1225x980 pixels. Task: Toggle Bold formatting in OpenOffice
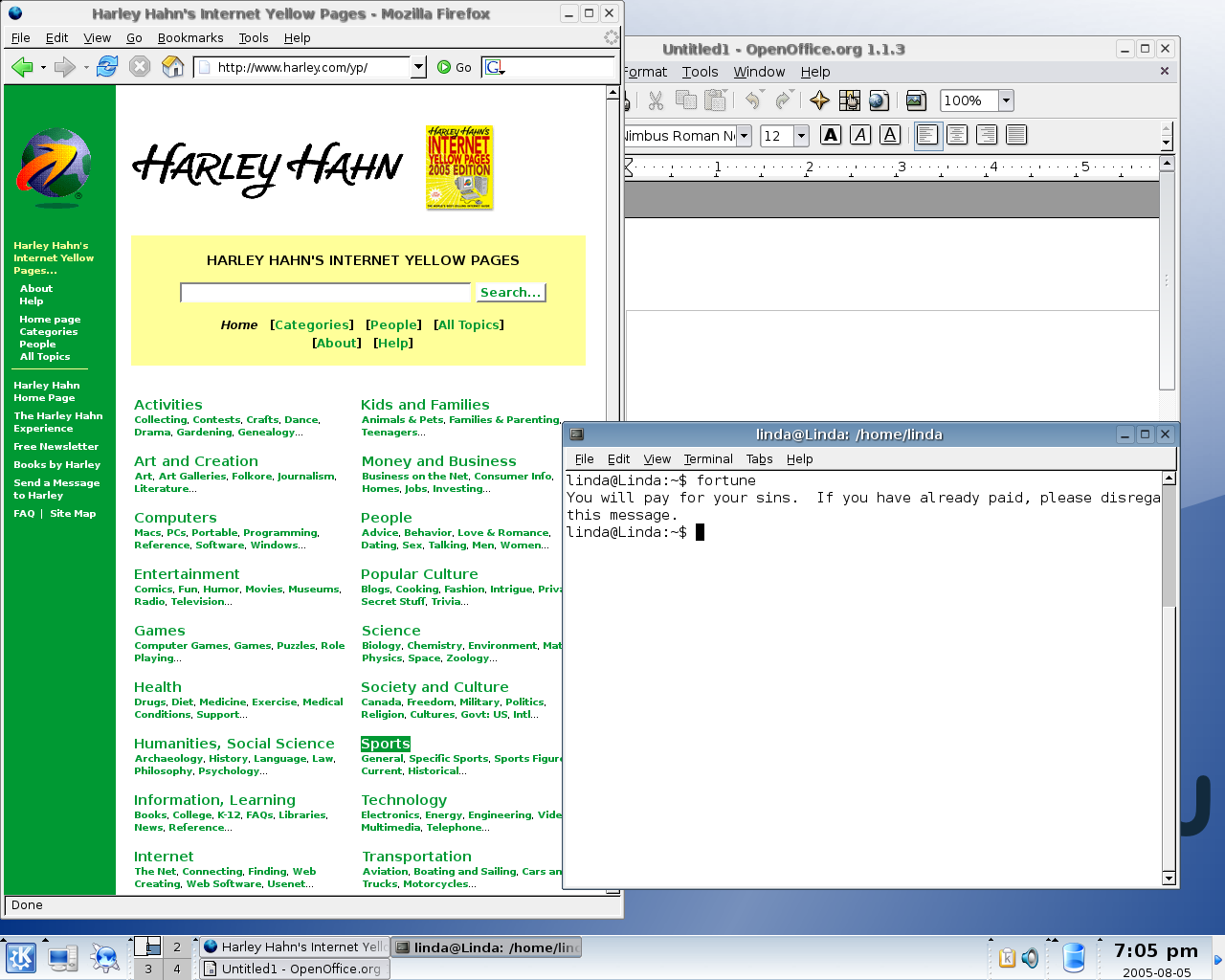click(x=831, y=135)
